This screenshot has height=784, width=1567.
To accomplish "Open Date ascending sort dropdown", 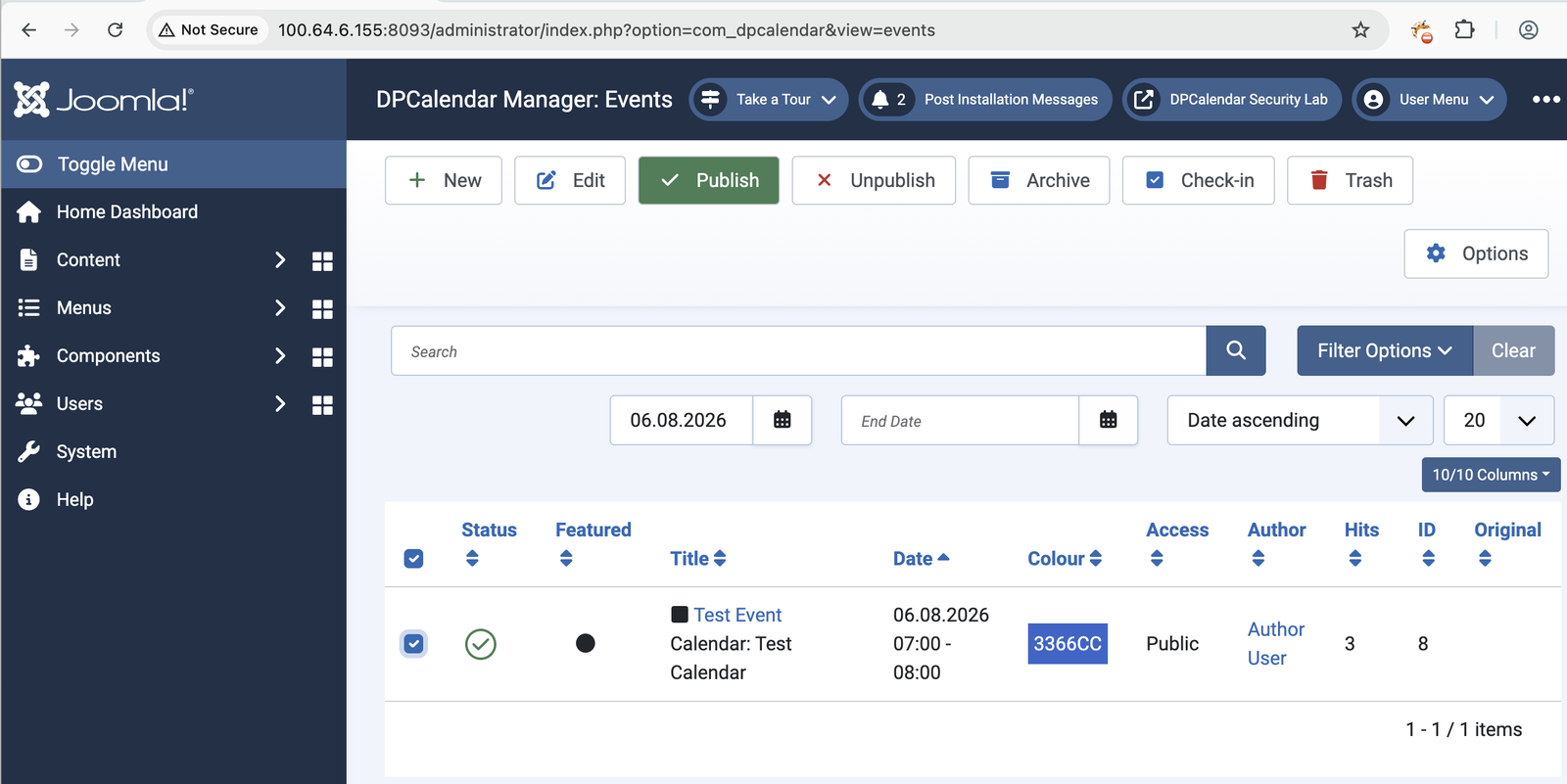I will 1300,420.
